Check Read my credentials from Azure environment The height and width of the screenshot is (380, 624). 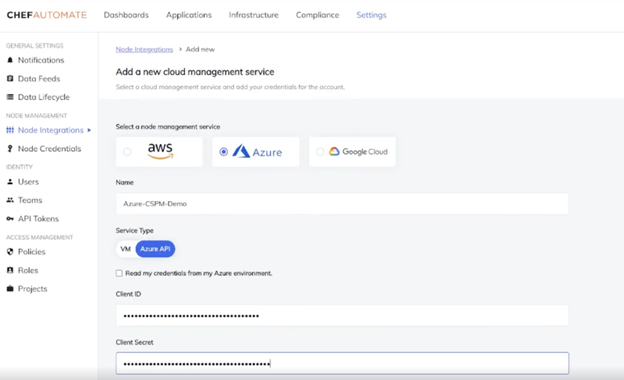click(x=119, y=273)
